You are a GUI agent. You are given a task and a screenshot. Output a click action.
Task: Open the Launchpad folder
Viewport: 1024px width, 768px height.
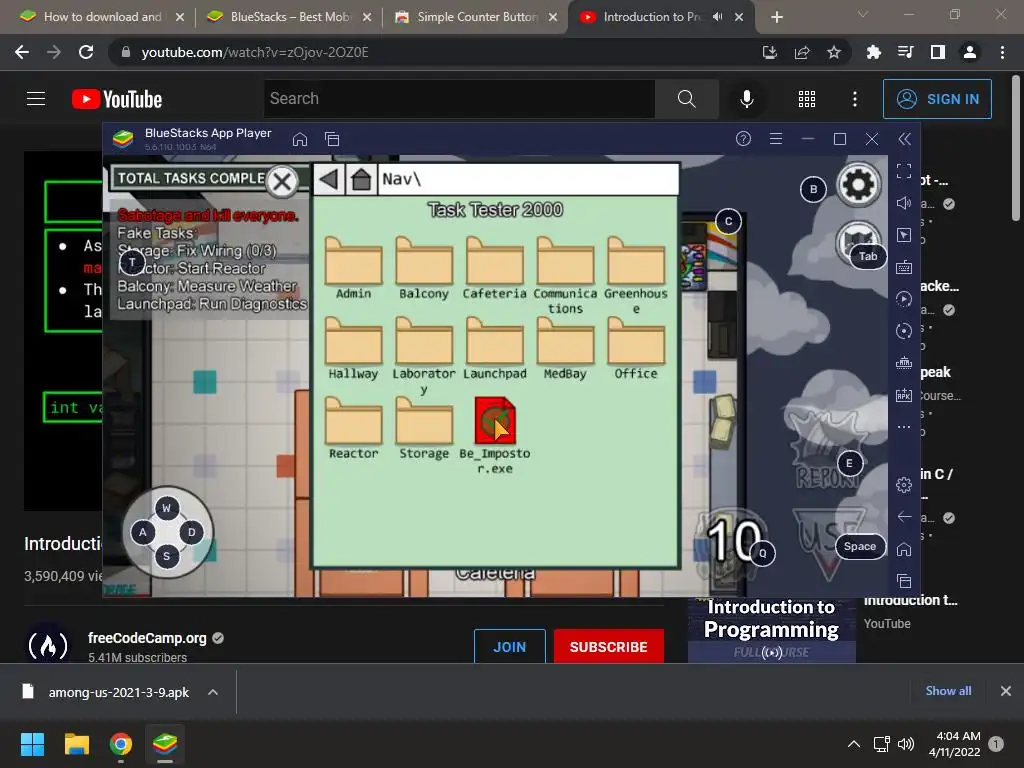pos(494,341)
